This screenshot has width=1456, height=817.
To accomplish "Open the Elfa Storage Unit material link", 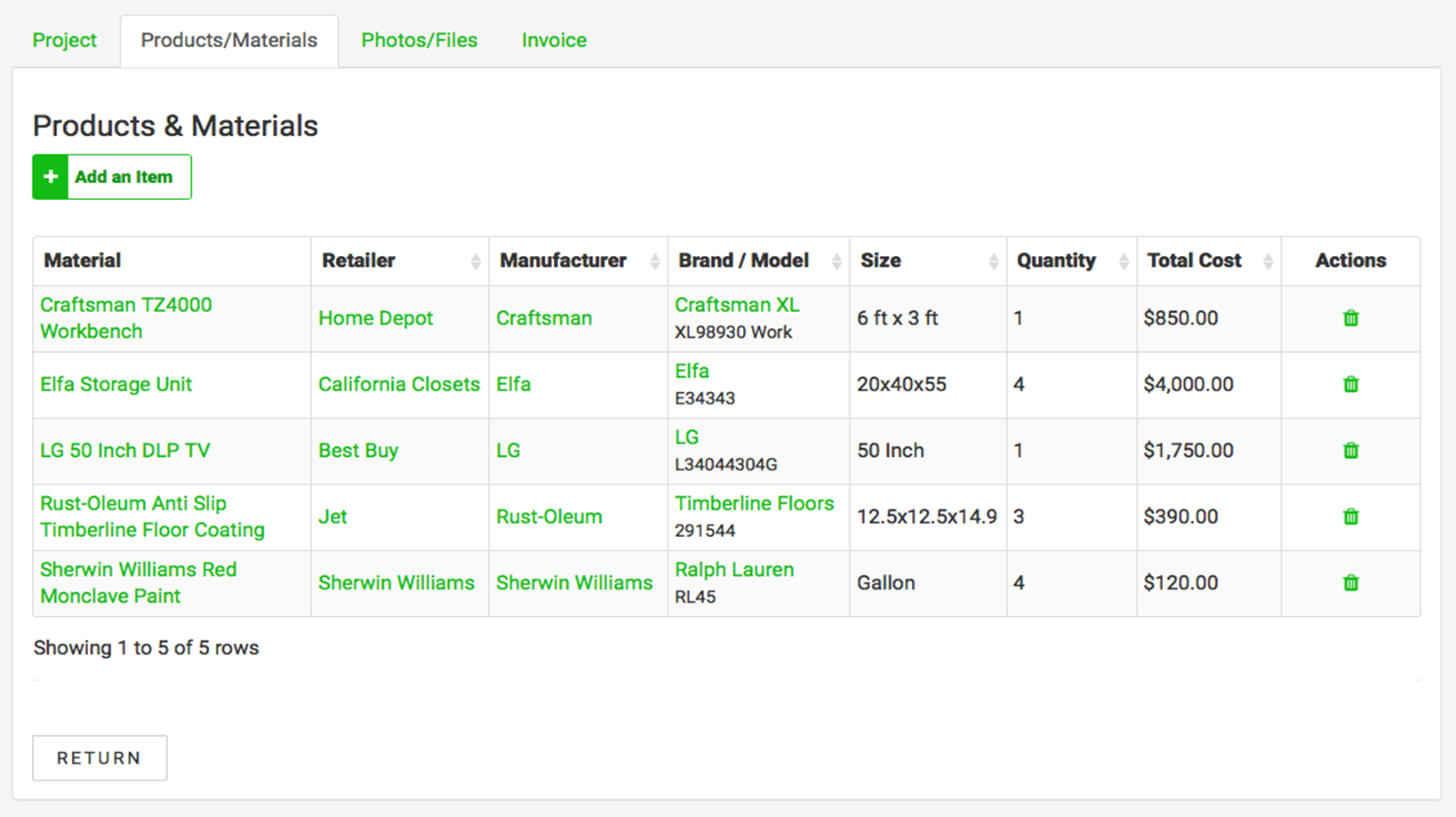I will click(x=116, y=384).
